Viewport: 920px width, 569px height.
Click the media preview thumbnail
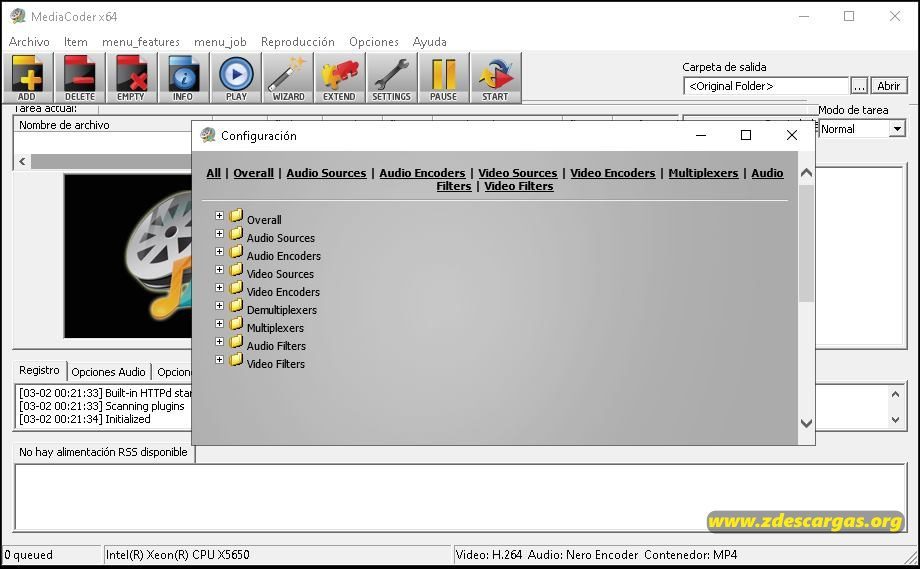tap(128, 256)
